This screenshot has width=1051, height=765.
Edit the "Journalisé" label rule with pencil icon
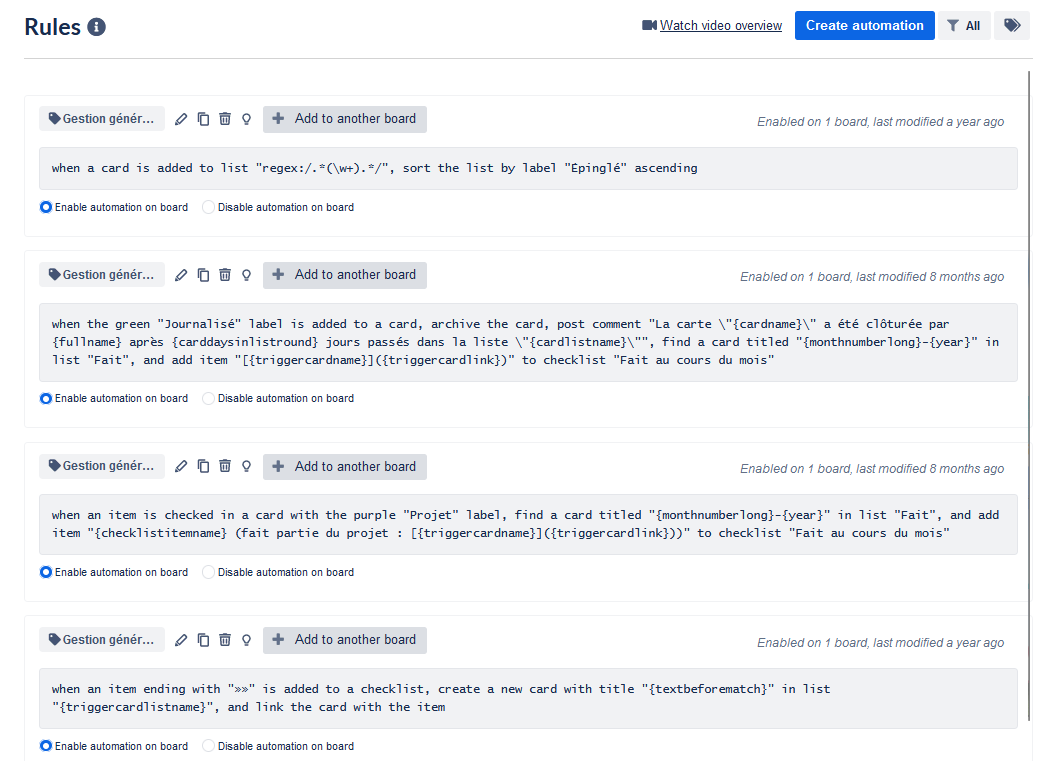pos(181,275)
